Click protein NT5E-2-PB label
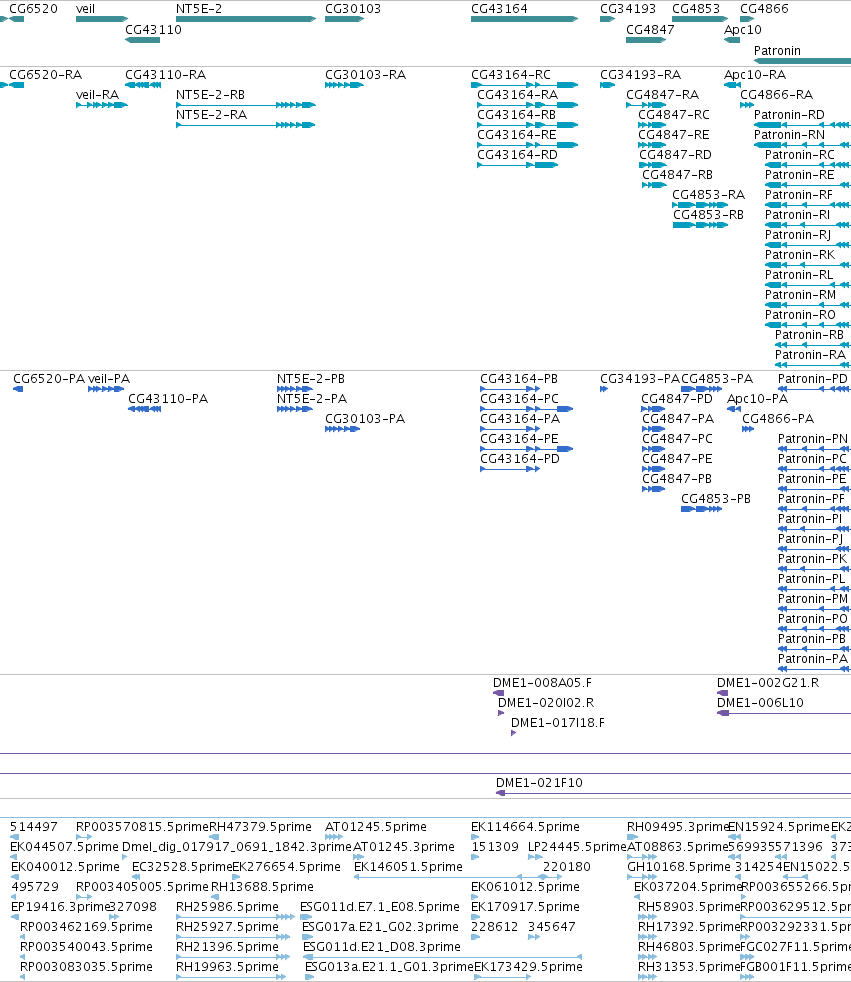Screen dimensions: 851x982 tap(311, 379)
